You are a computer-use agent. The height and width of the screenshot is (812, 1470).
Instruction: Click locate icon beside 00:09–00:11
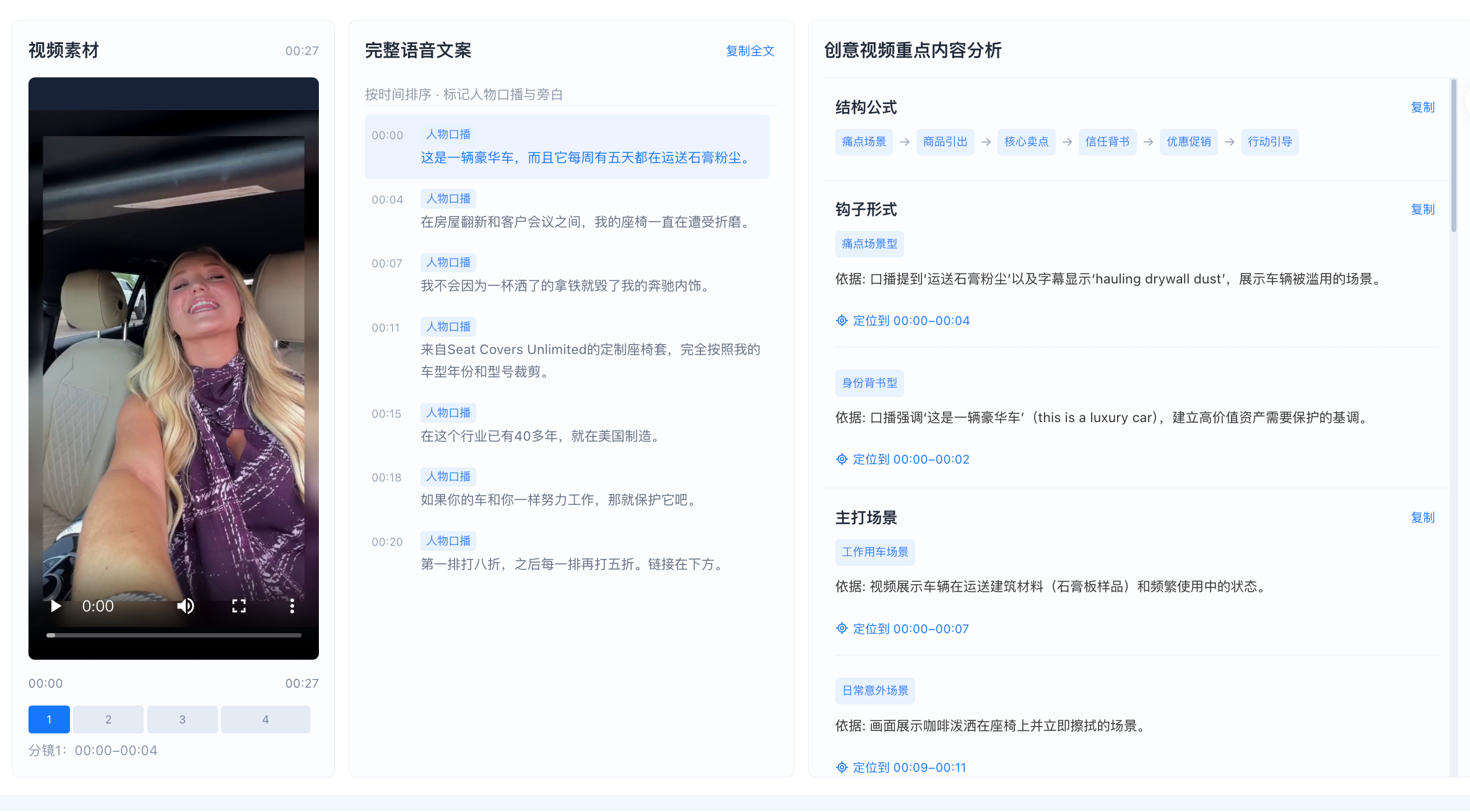tap(842, 767)
